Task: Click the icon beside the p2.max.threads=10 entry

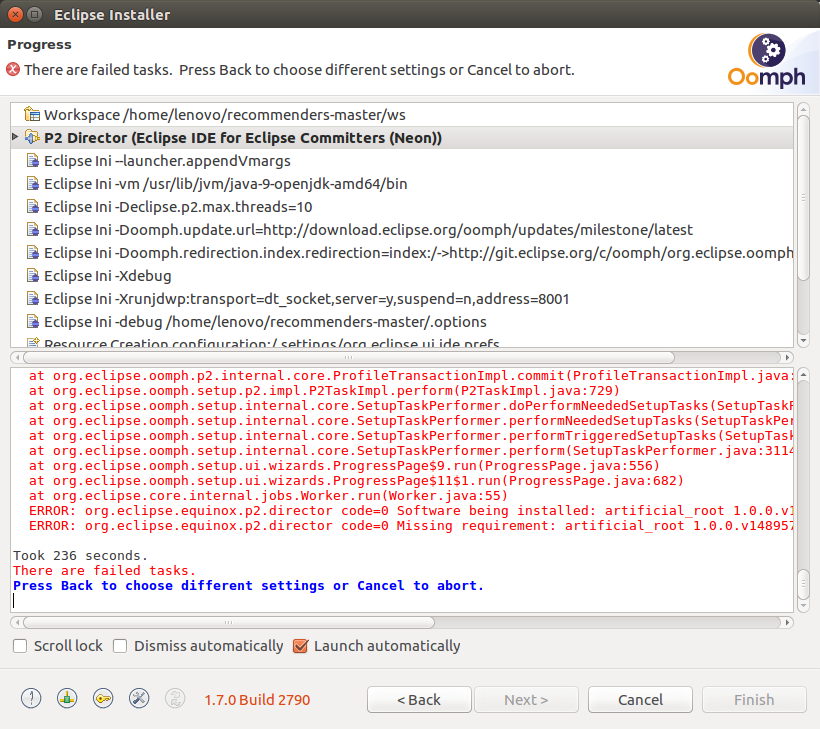Action: pos(32,206)
